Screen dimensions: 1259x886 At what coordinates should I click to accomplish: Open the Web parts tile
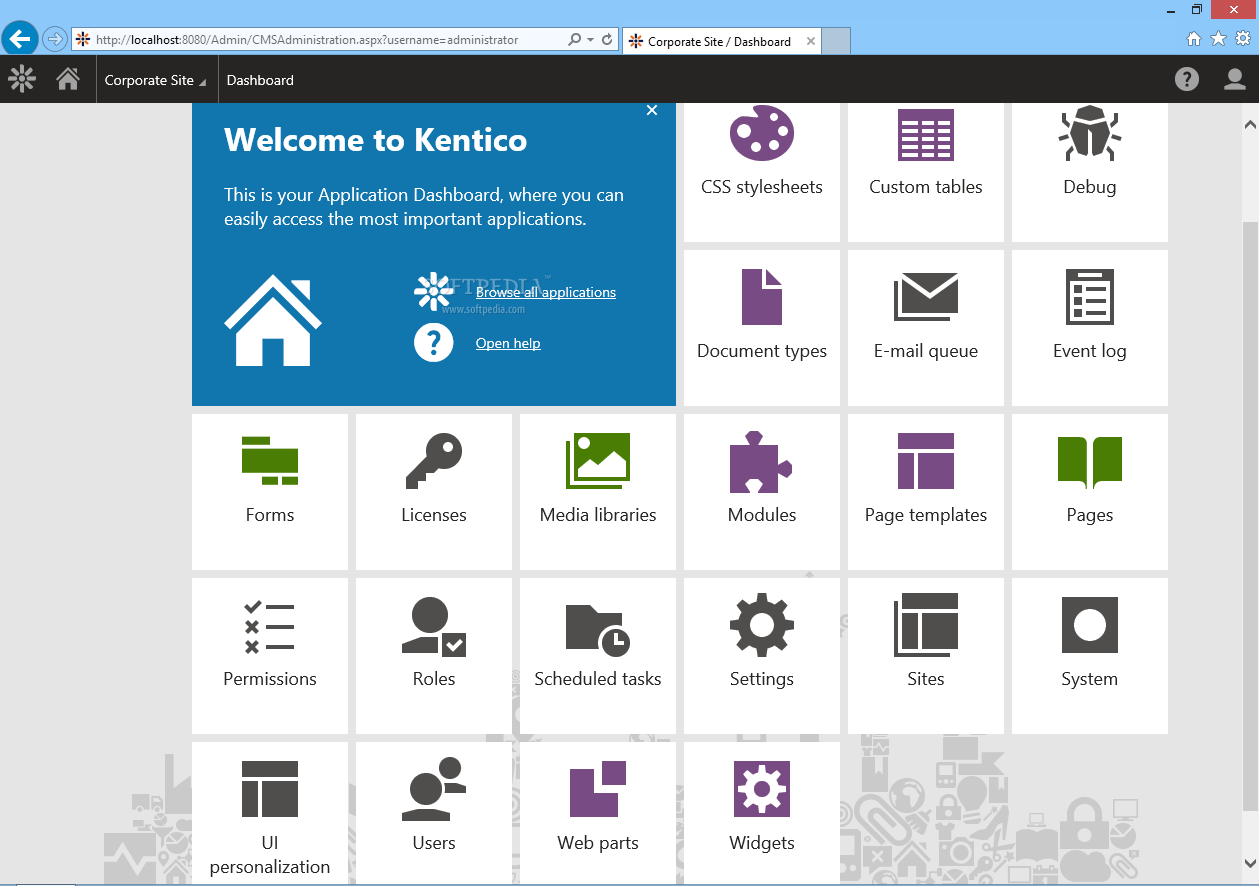[x=598, y=814]
